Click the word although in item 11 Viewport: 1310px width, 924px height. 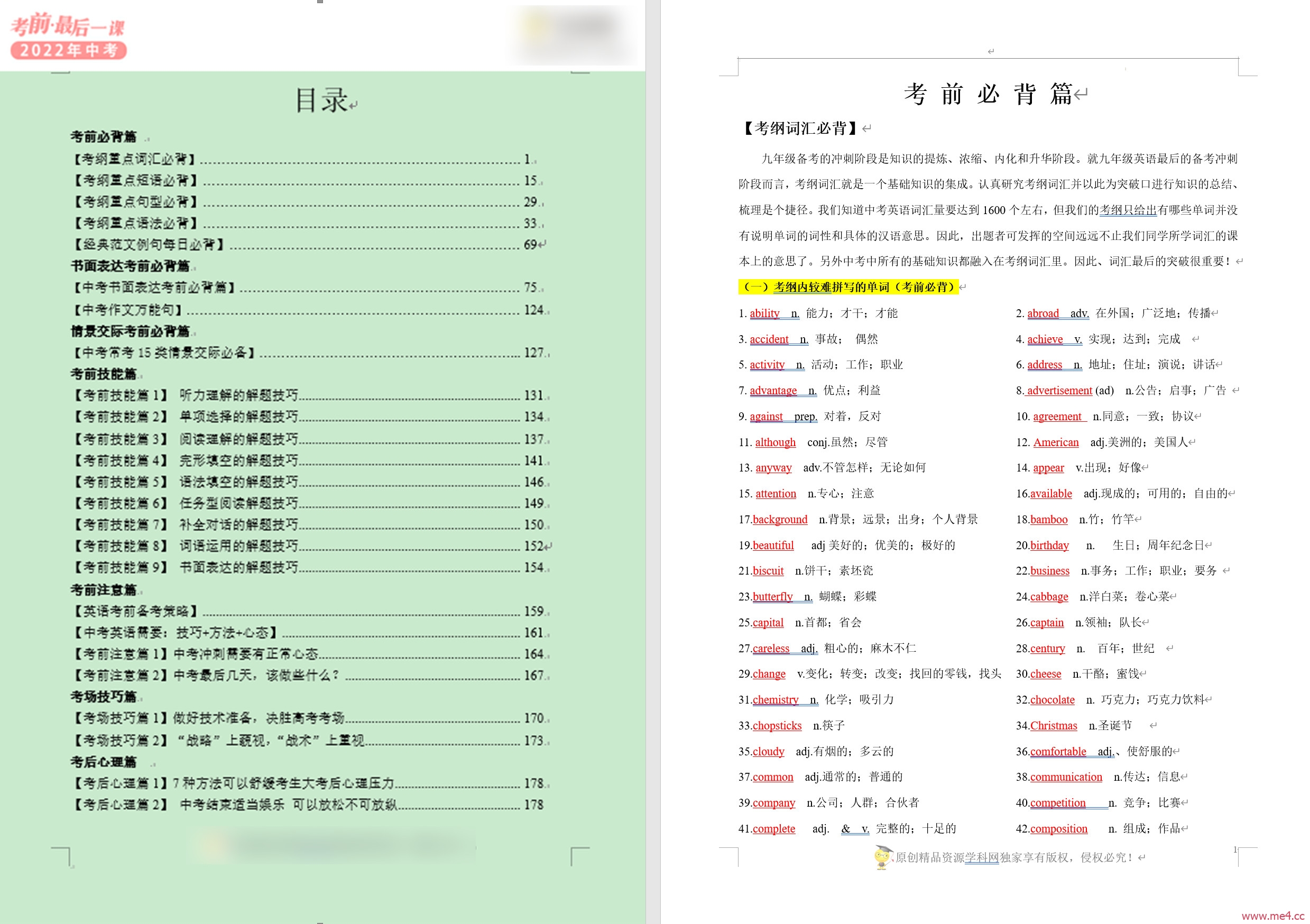[x=776, y=442]
